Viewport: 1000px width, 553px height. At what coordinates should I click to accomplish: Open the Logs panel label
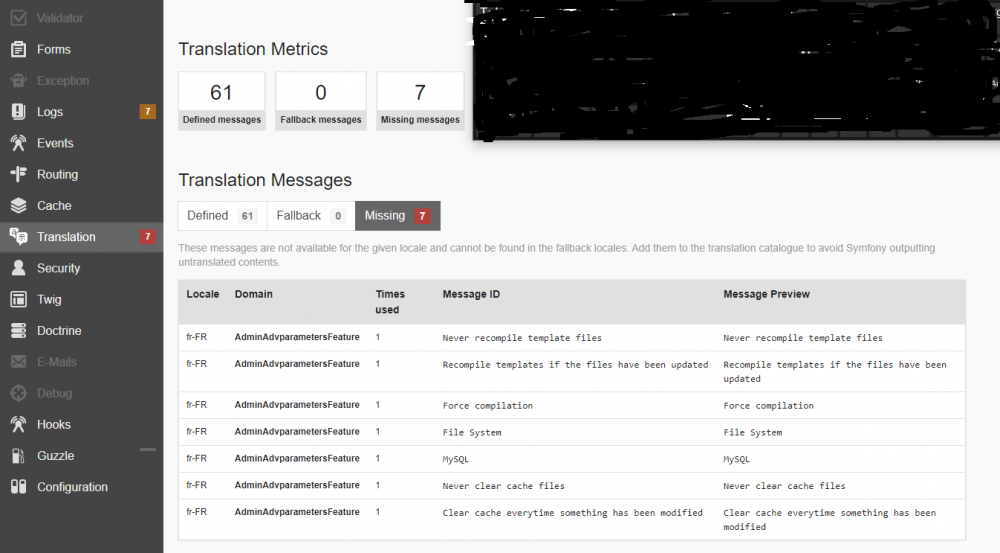pyautogui.click(x=50, y=112)
